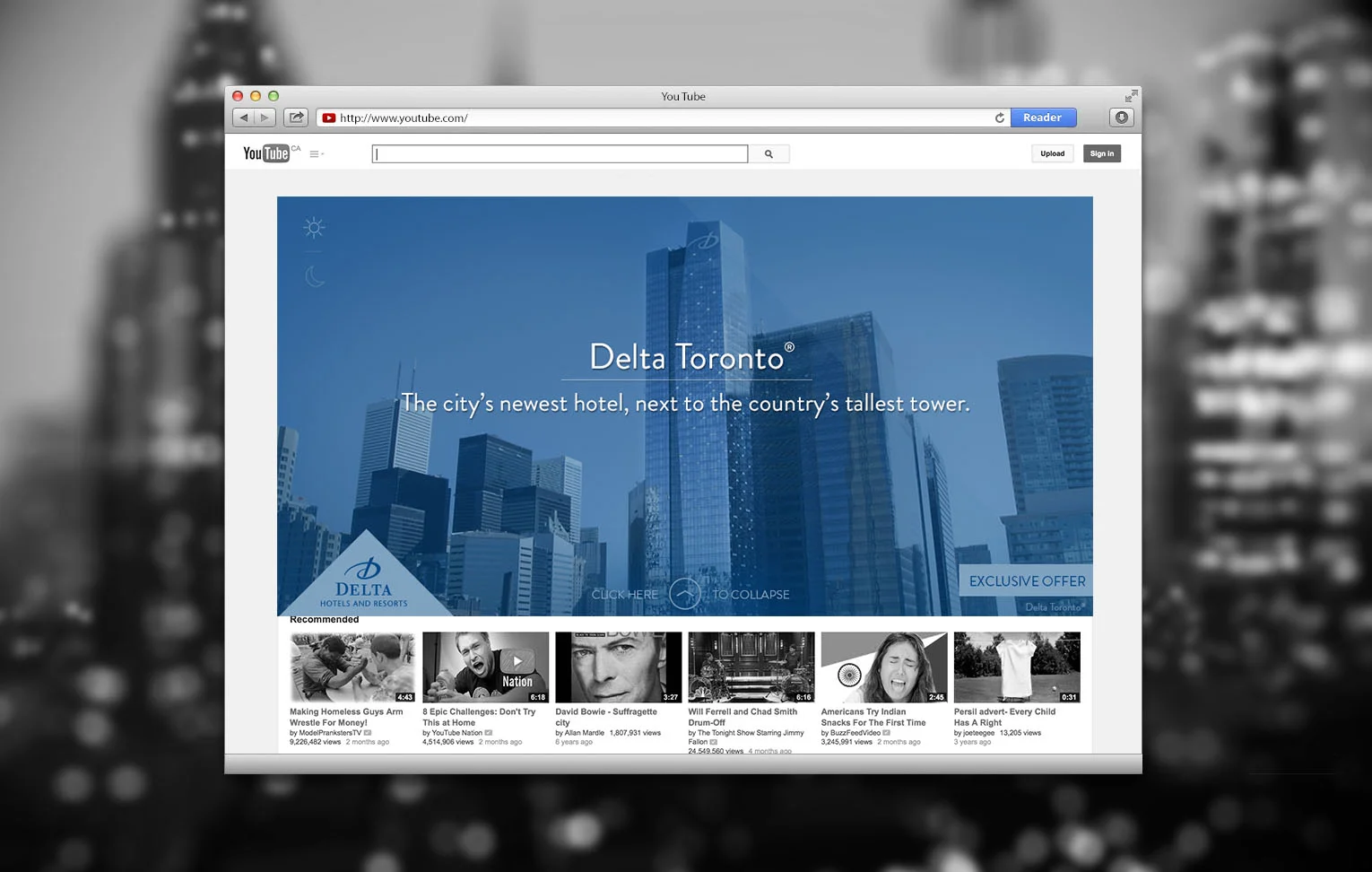Click the magnifier search button
This screenshot has width=1372, height=872.
pyautogui.click(x=768, y=154)
